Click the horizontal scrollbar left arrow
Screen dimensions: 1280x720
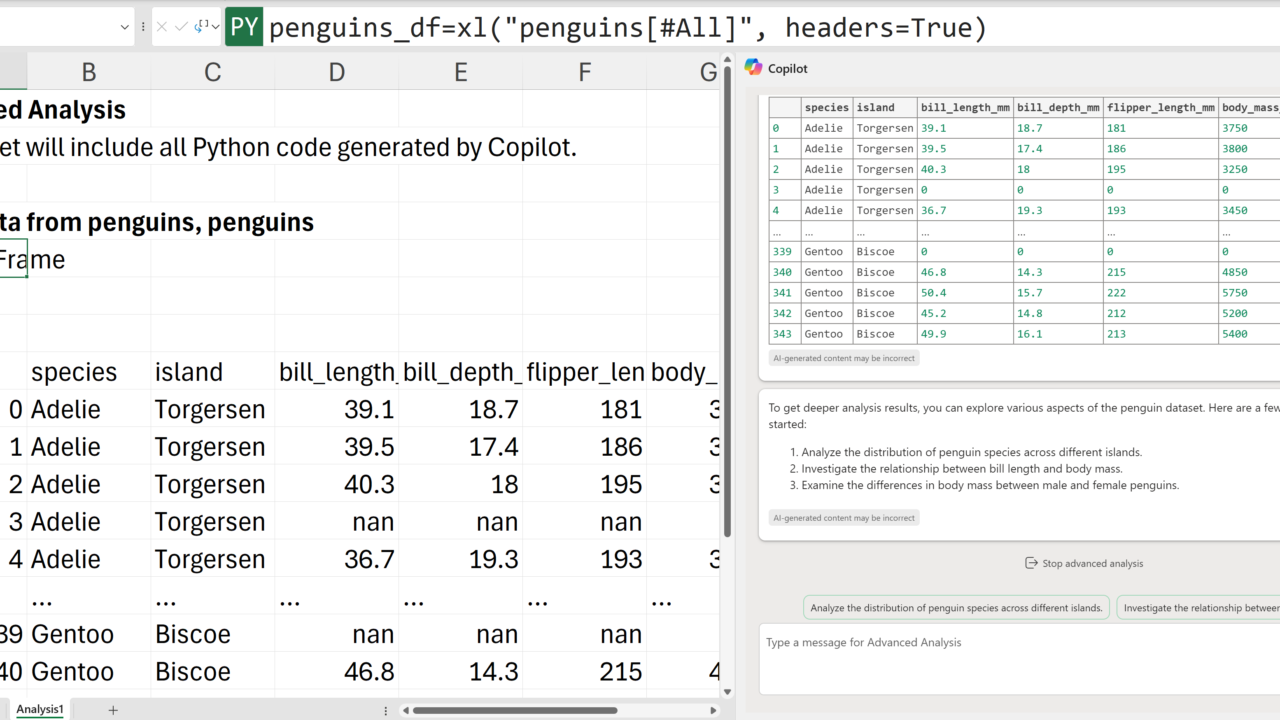405,710
